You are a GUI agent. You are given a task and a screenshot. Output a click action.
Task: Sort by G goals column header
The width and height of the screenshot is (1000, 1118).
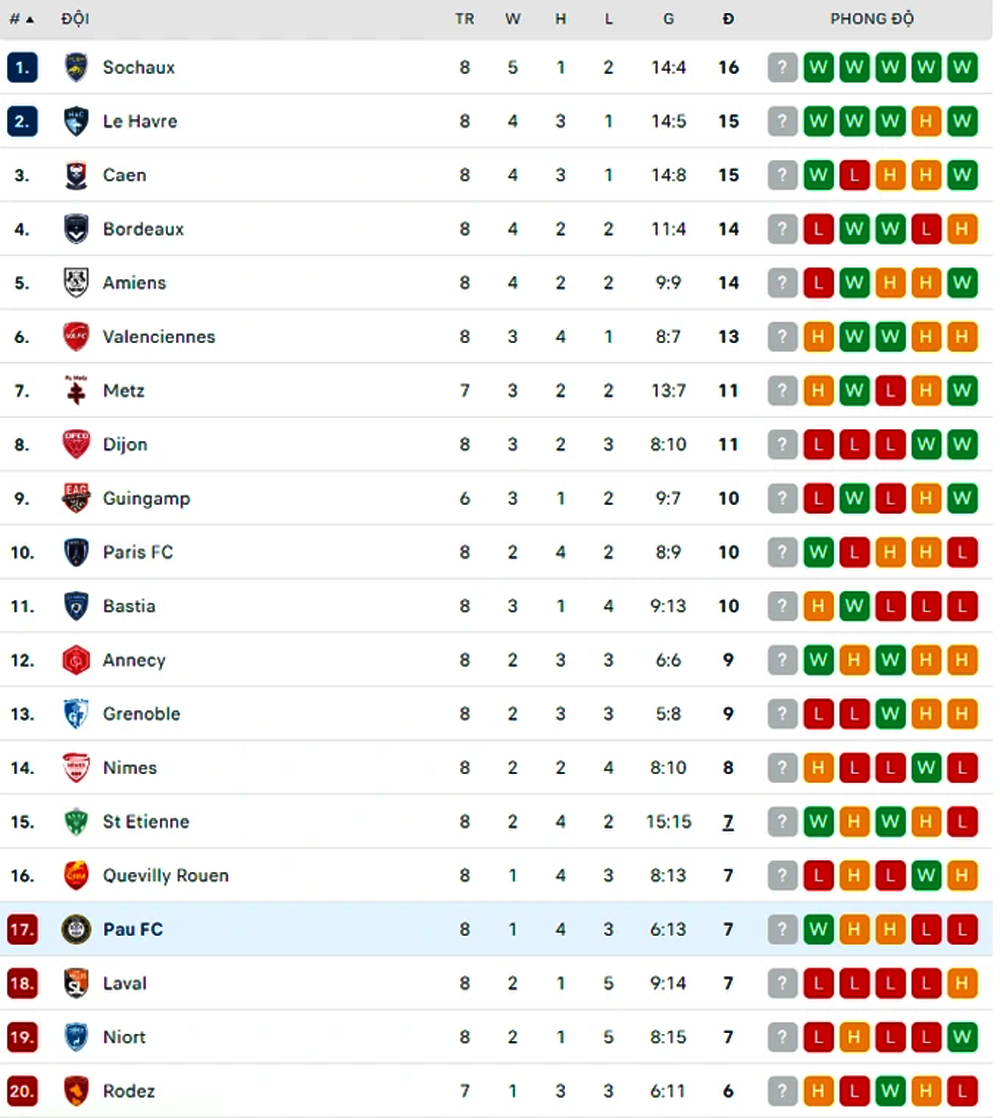pyautogui.click(x=669, y=19)
